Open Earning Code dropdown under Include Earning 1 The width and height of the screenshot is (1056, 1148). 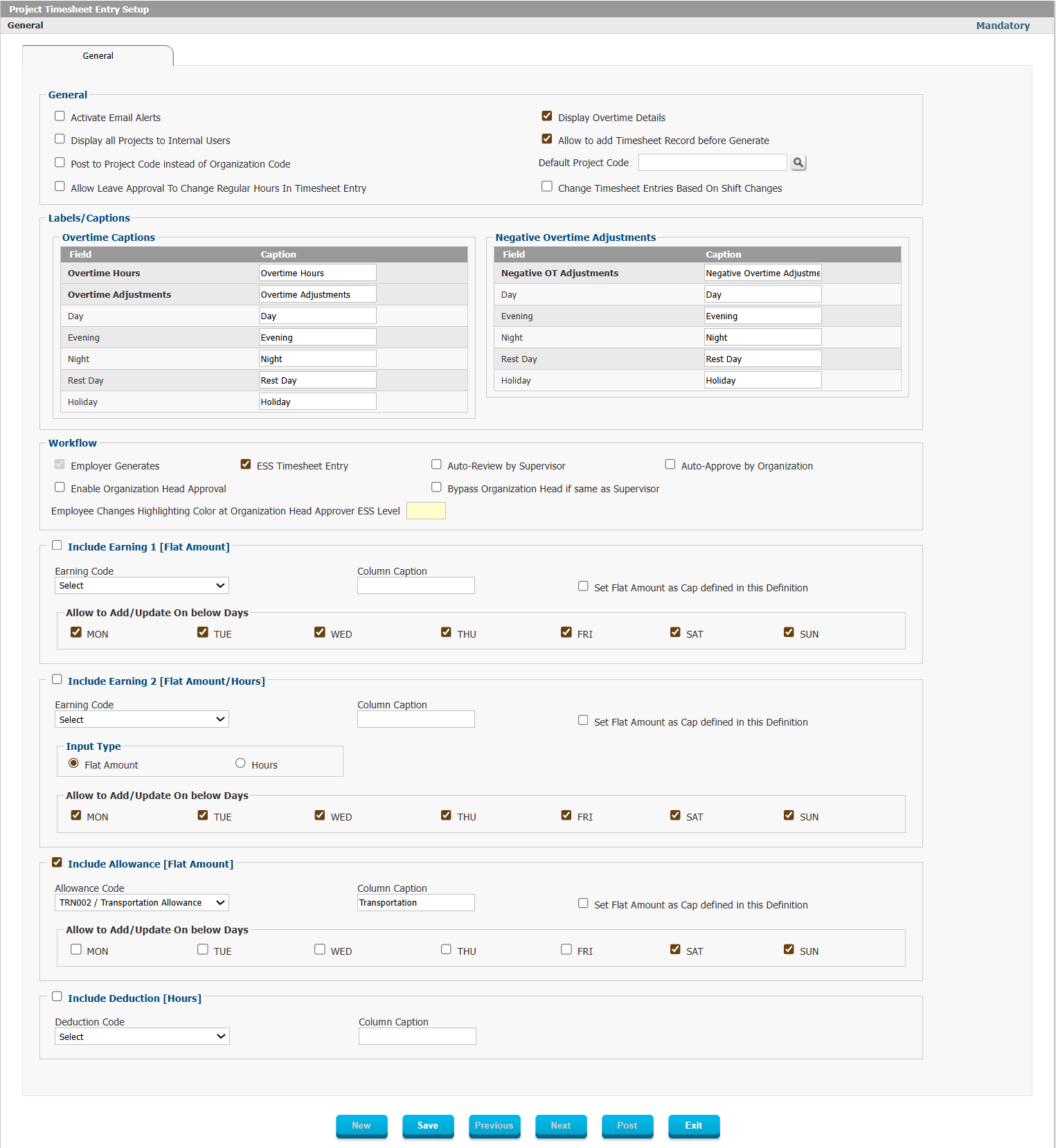point(142,586)
